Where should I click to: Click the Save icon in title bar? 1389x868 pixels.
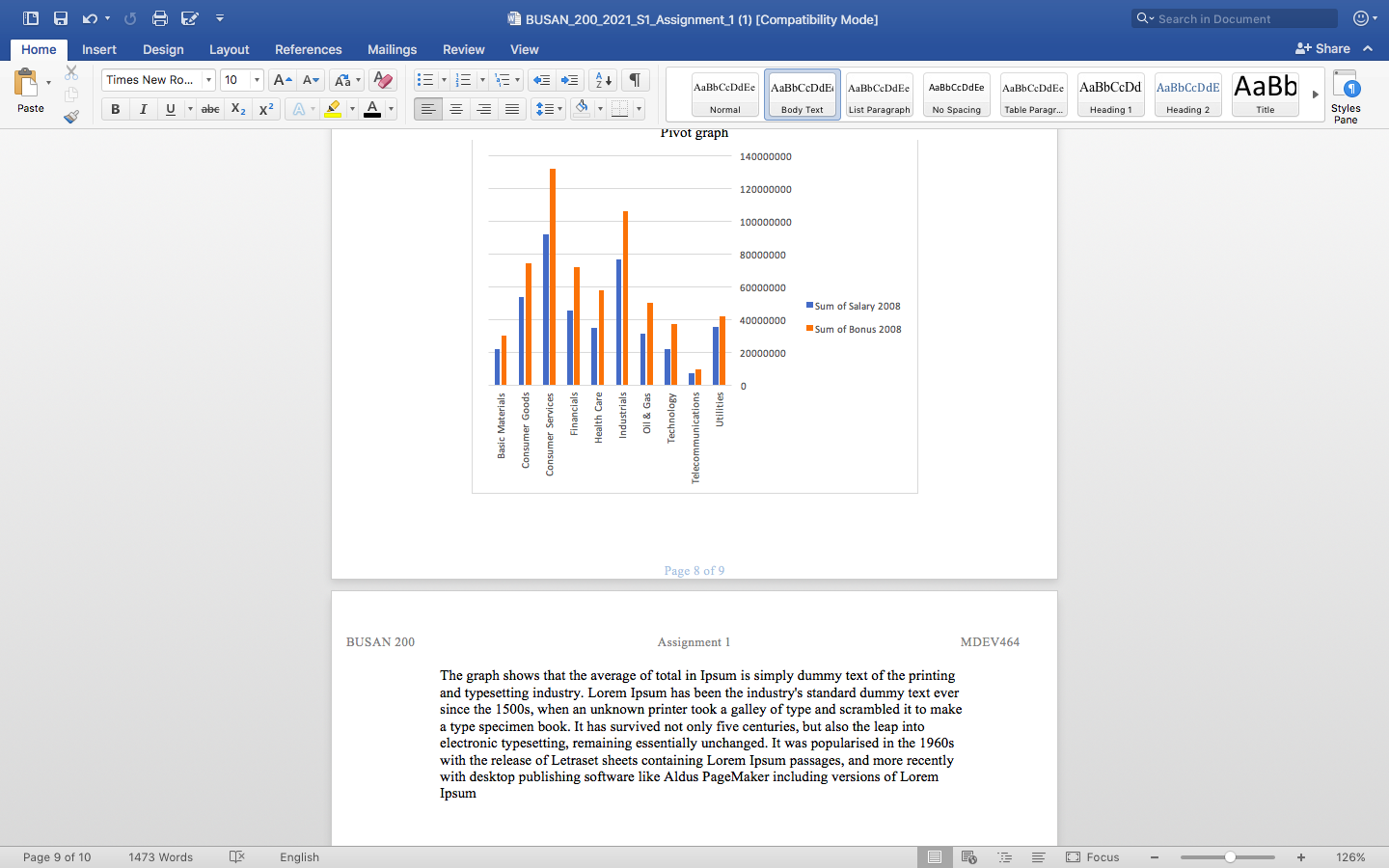click(x=61, y=18)
